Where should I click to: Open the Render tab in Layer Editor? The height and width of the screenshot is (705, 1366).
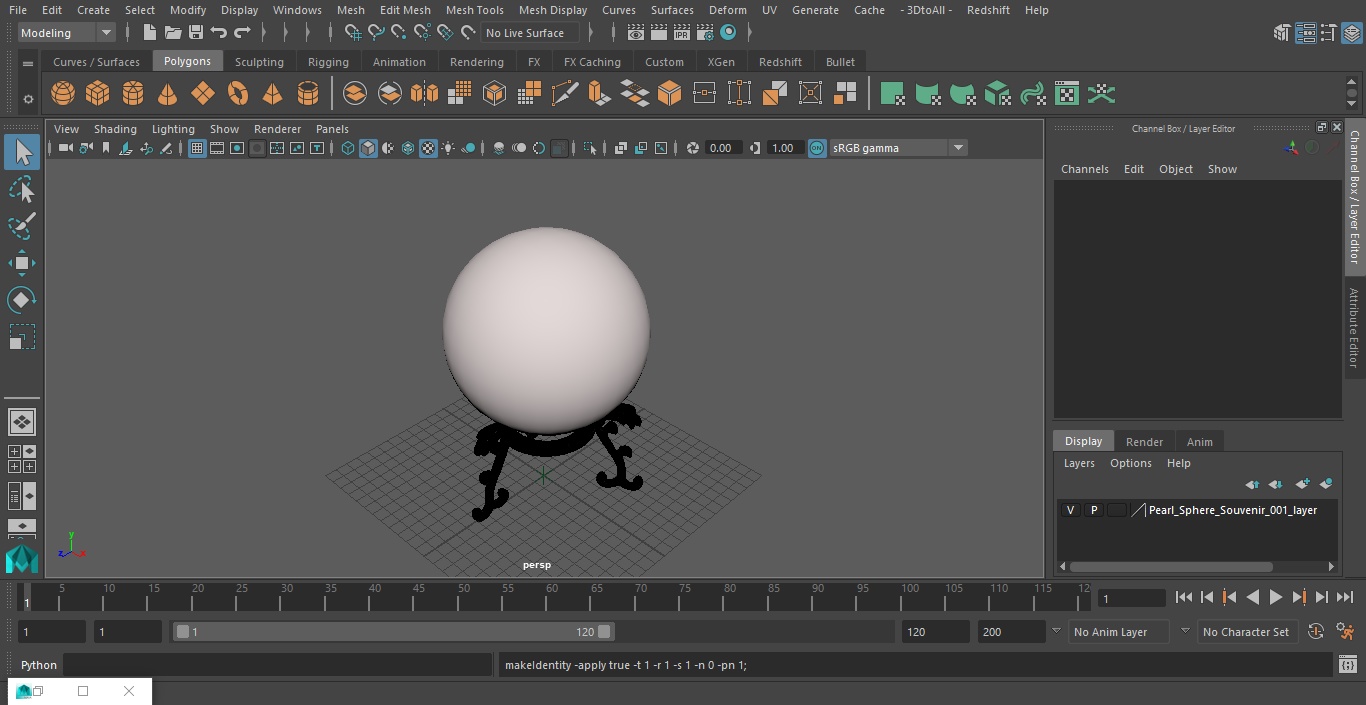[x=1144, y=442]
